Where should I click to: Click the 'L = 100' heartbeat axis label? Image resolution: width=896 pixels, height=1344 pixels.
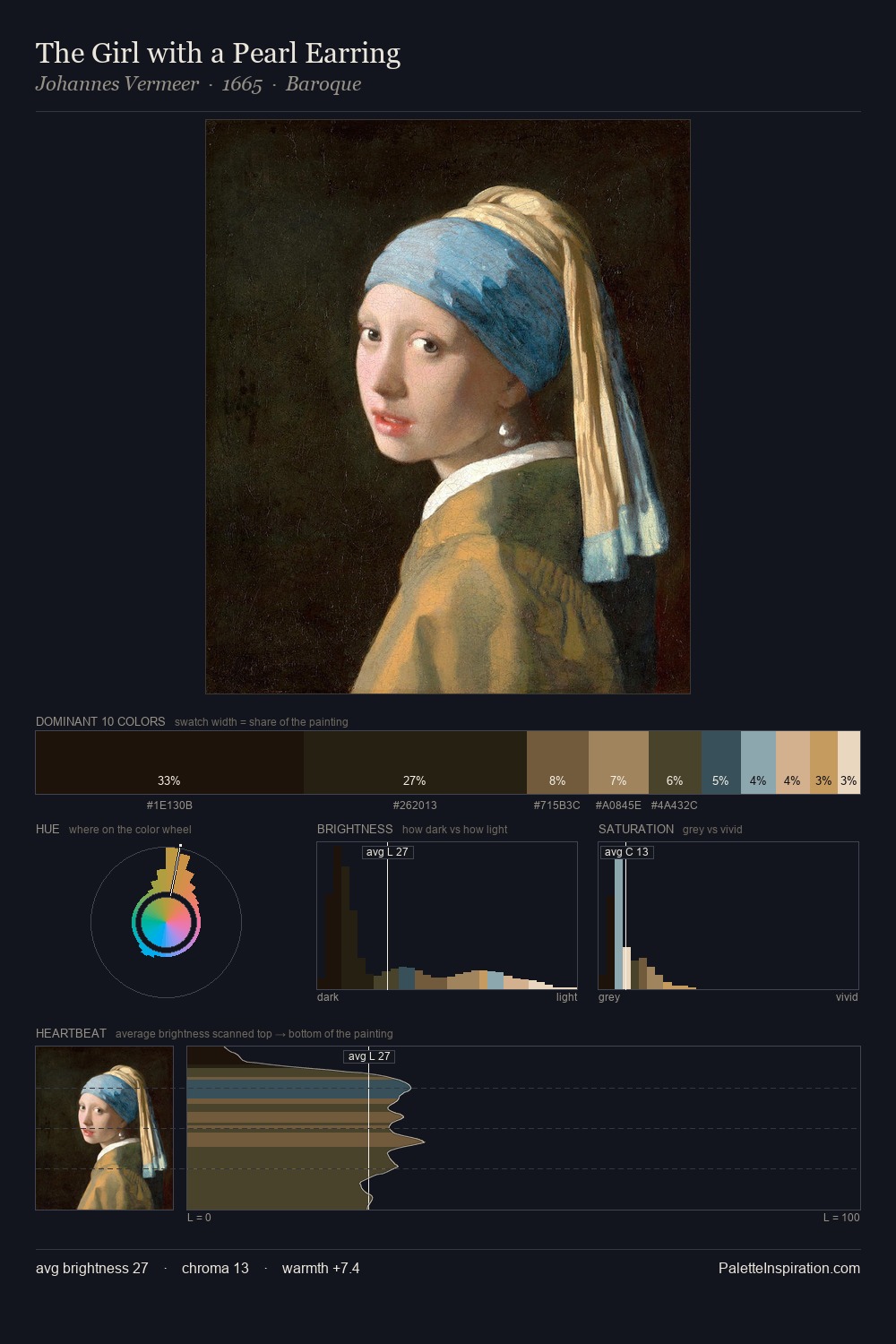841,1218
